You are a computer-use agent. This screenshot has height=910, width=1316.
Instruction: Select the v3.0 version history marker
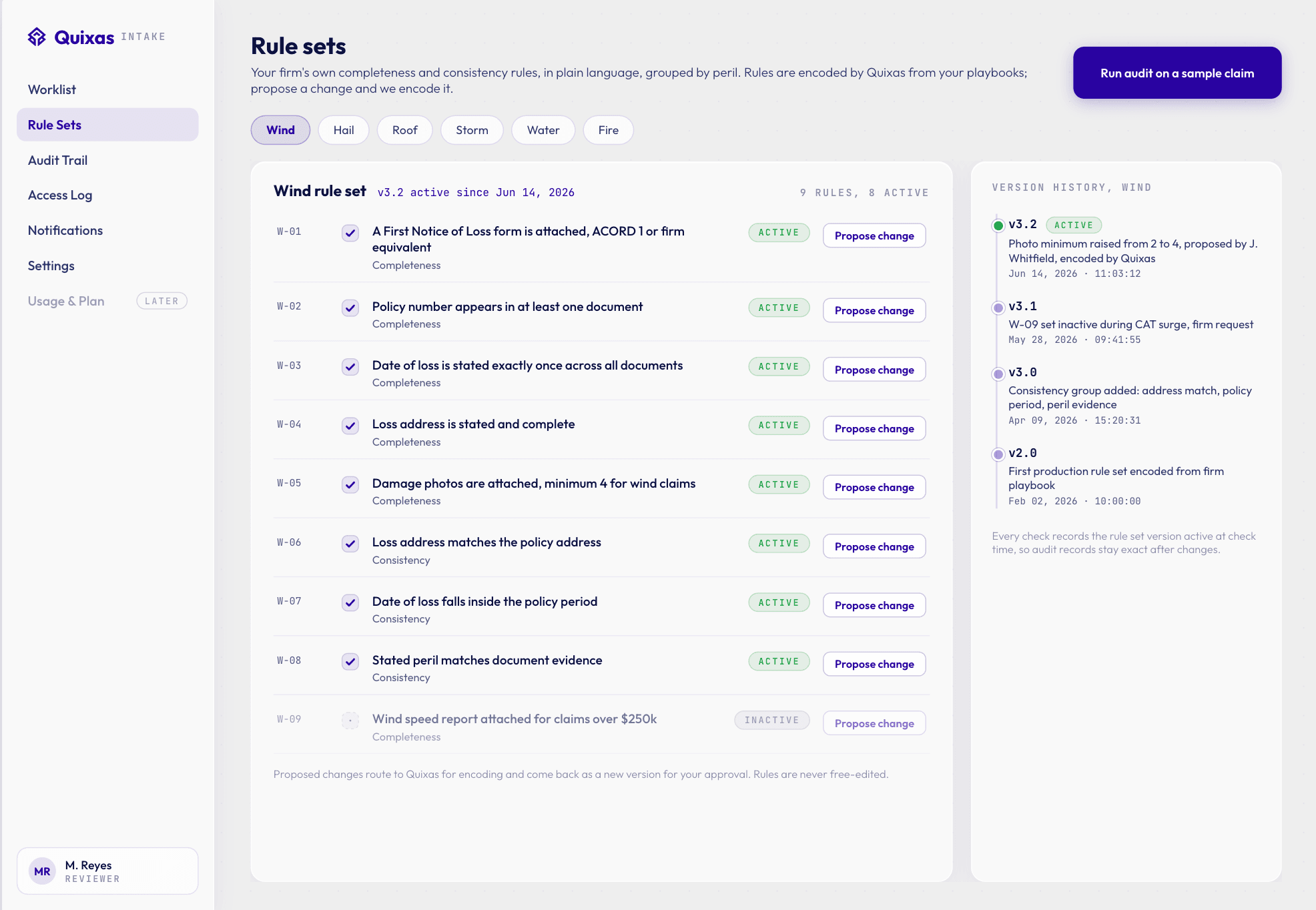coord(998,374)
